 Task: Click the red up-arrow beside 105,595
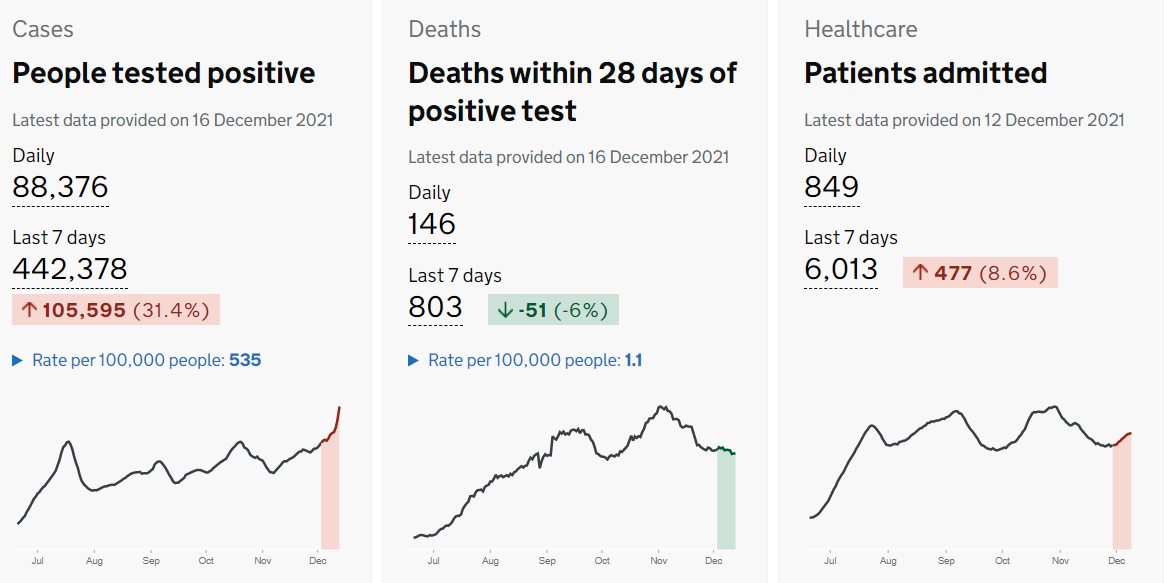tap(29, 310)
